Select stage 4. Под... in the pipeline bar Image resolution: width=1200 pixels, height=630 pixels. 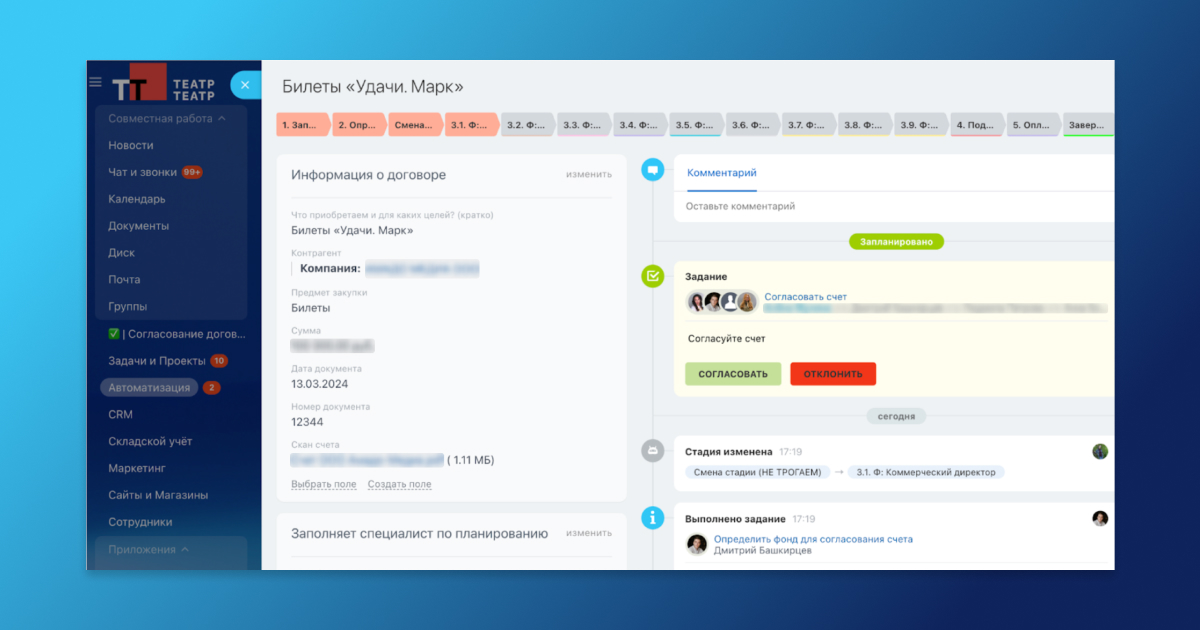975,125
